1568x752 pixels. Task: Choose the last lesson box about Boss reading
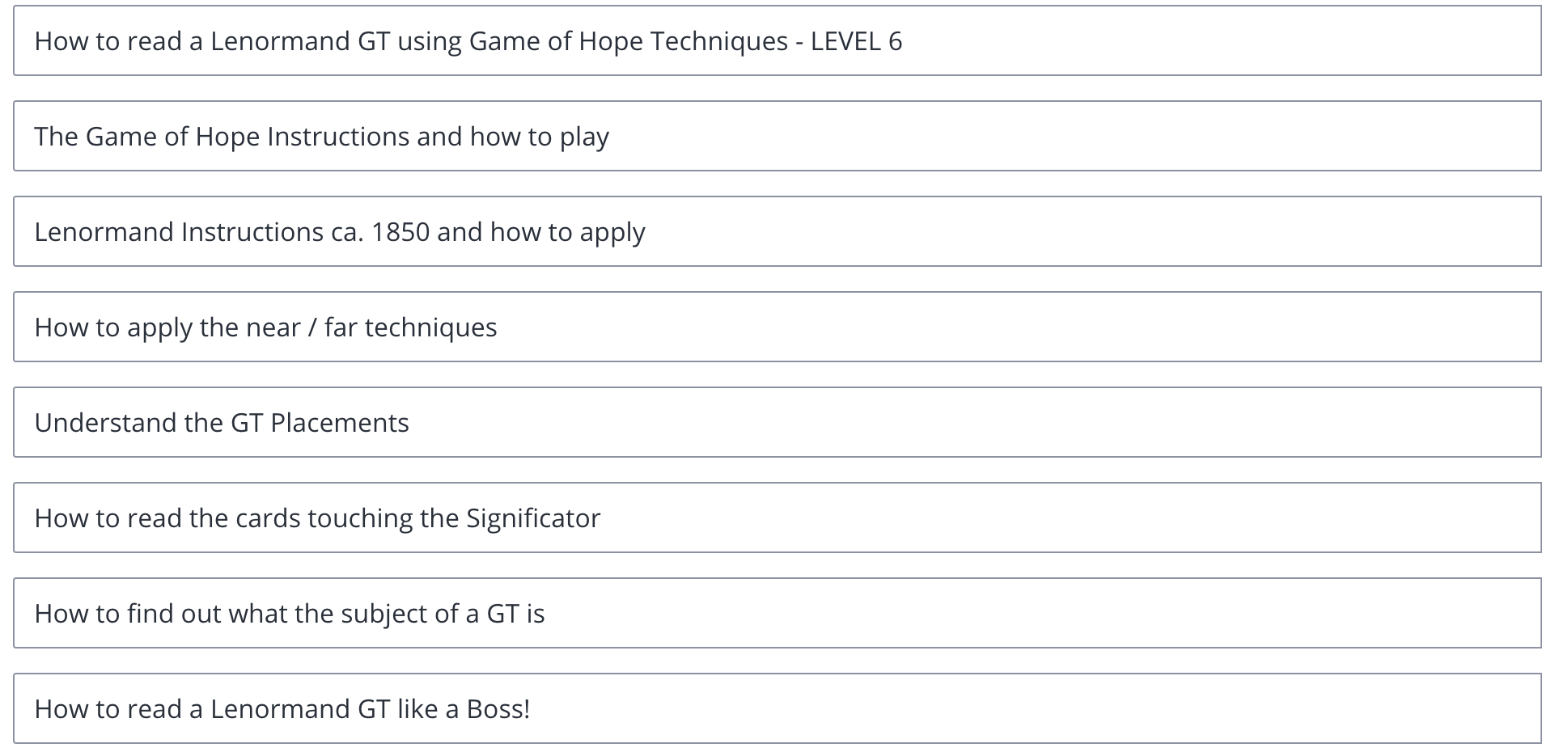(x=777, y=708)
